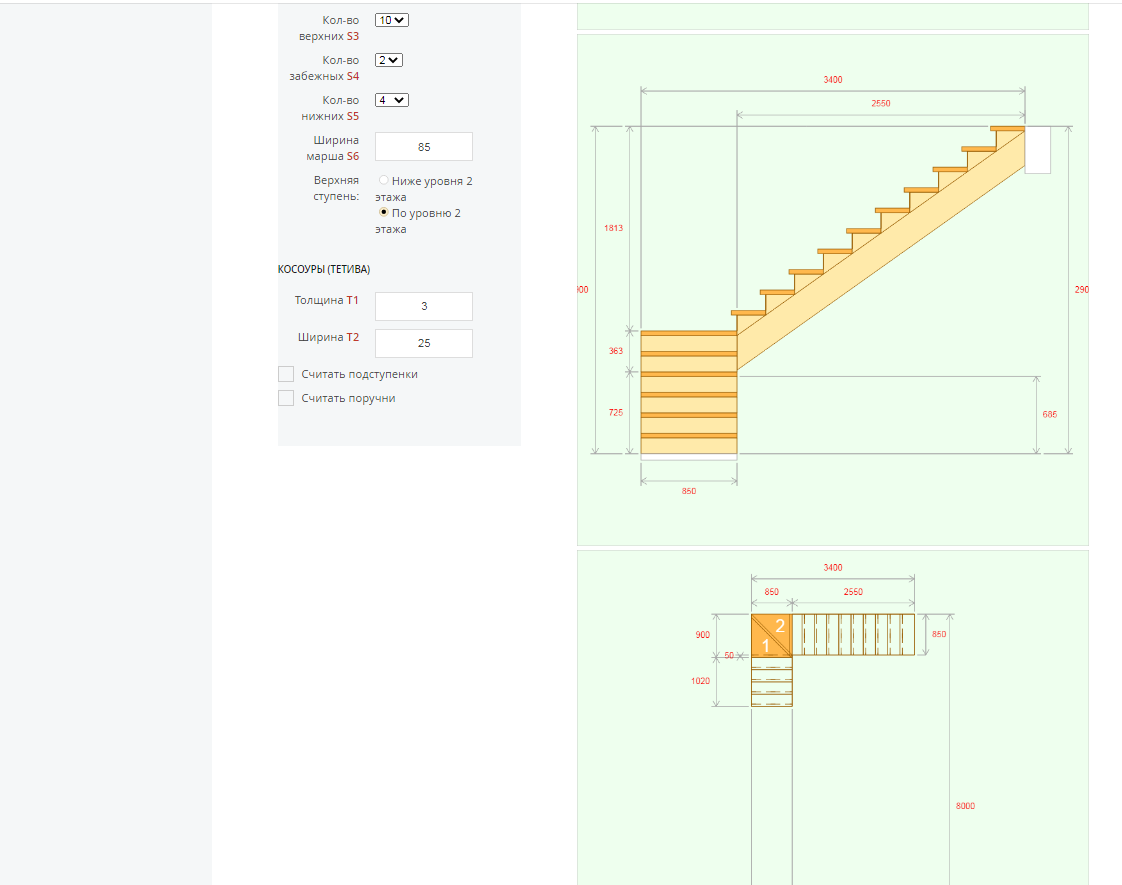The width and height of the screenshot is (1122, 885).
Task: Click the 2550 dimension on side view
Action: [x=880, y=103]
